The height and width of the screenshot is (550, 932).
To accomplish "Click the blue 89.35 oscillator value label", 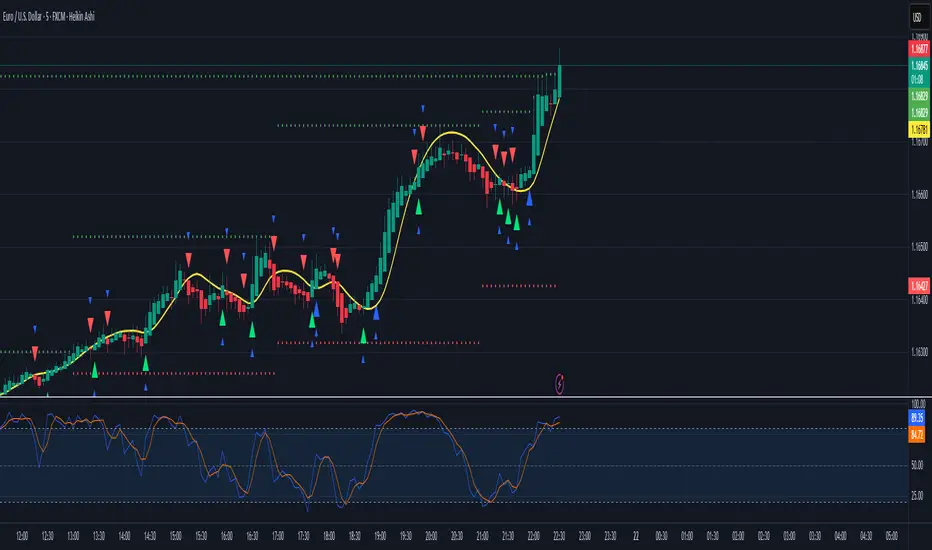I will [x=917, y=417].
